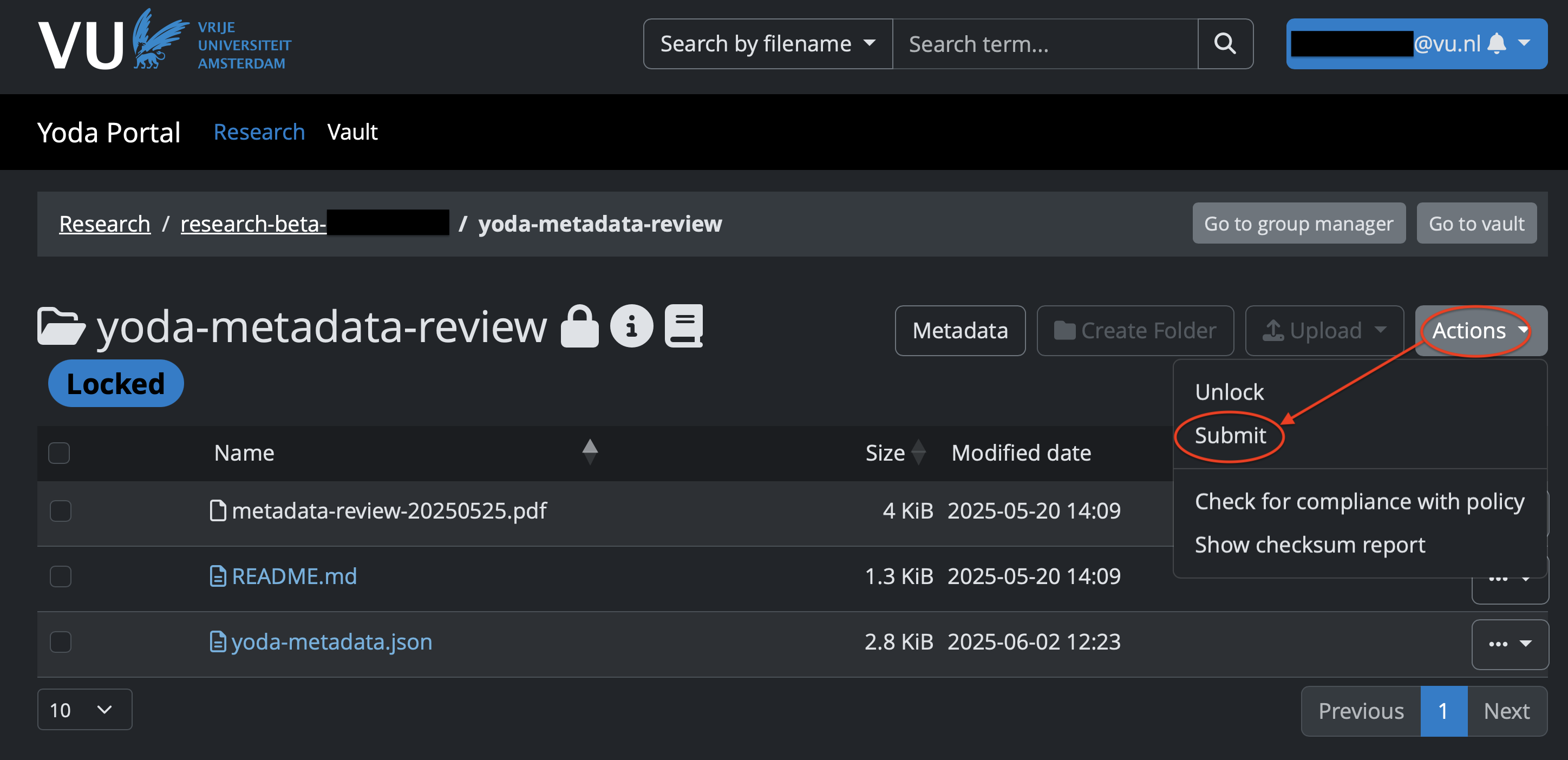The image size is (1568, 760).
Task: Click the Create Folder button
Action: [x=1135, y=330]
